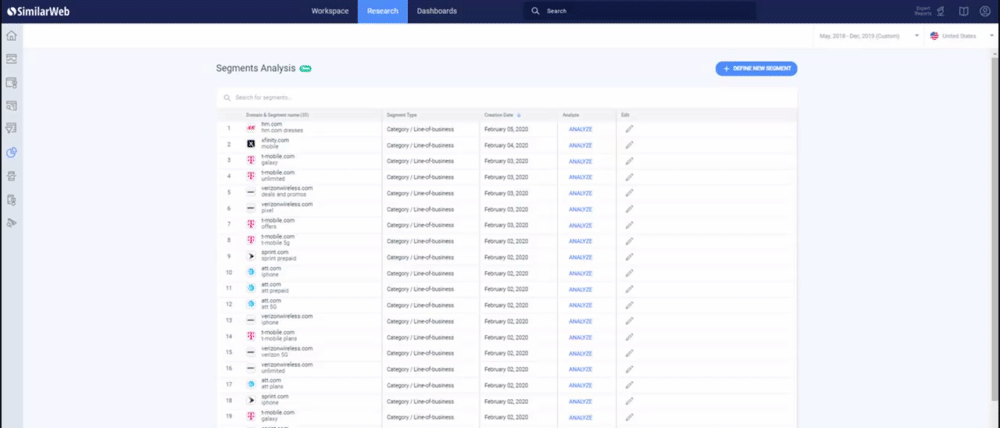Image resolution: width=1000 pixels, height=428 pixels.
Task: Click the SimilarWeb logo
Action: point(38,11)
